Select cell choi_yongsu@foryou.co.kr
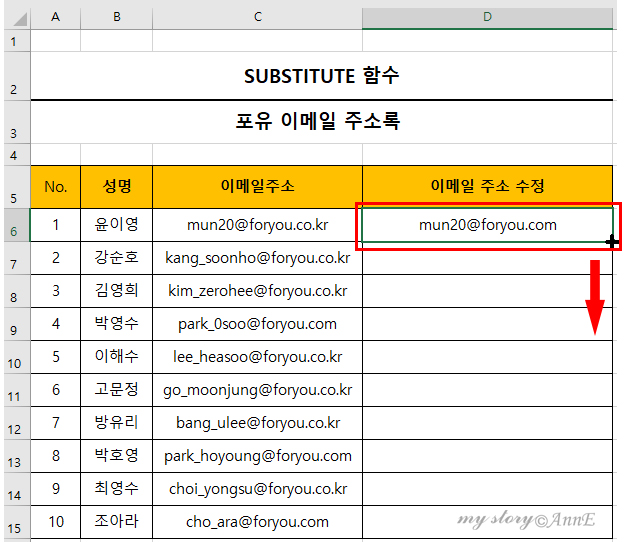Image resolution: width=624 pixels, height=542 pixels. pos(257,489)
